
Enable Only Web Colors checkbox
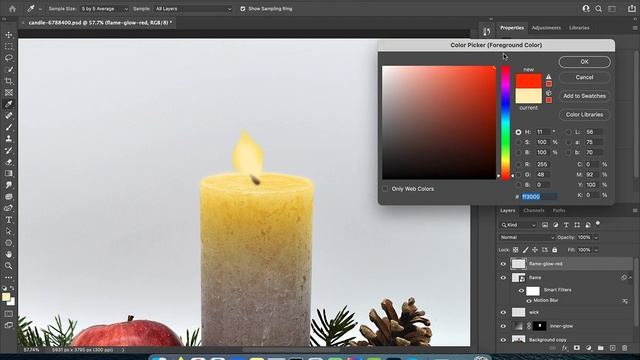385,189
